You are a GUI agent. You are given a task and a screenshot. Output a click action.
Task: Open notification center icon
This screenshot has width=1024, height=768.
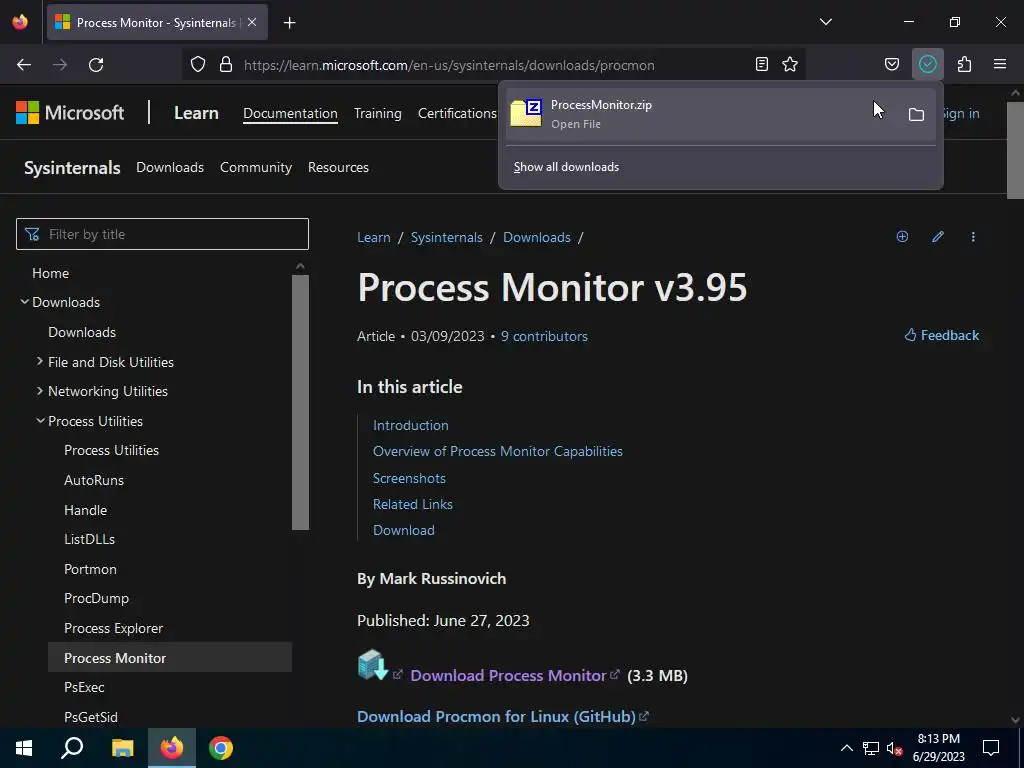(x=991, y=748)
